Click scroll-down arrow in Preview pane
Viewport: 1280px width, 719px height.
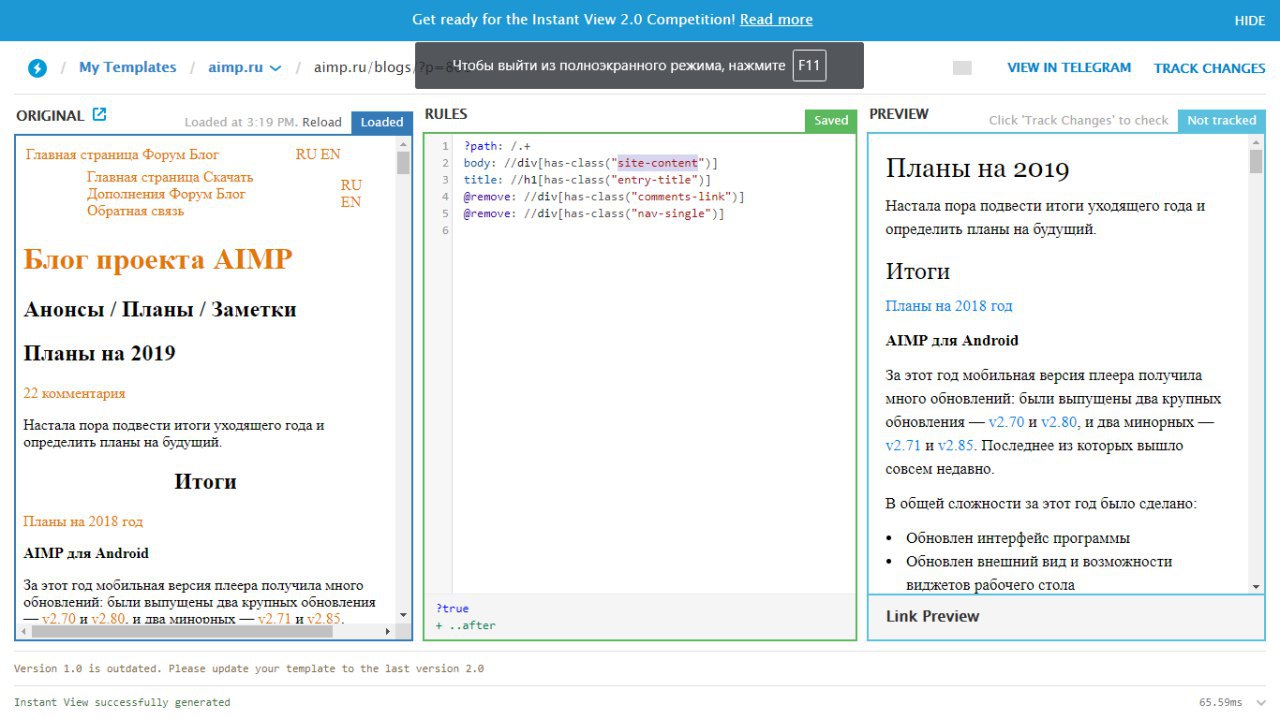tap(1257, 587)
